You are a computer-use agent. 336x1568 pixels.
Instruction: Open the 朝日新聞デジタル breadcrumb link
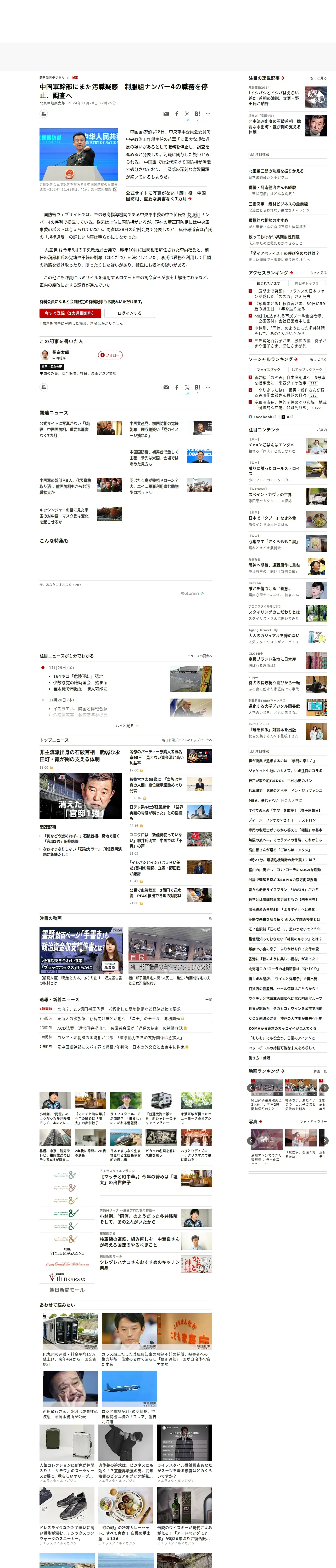[52, 78]
